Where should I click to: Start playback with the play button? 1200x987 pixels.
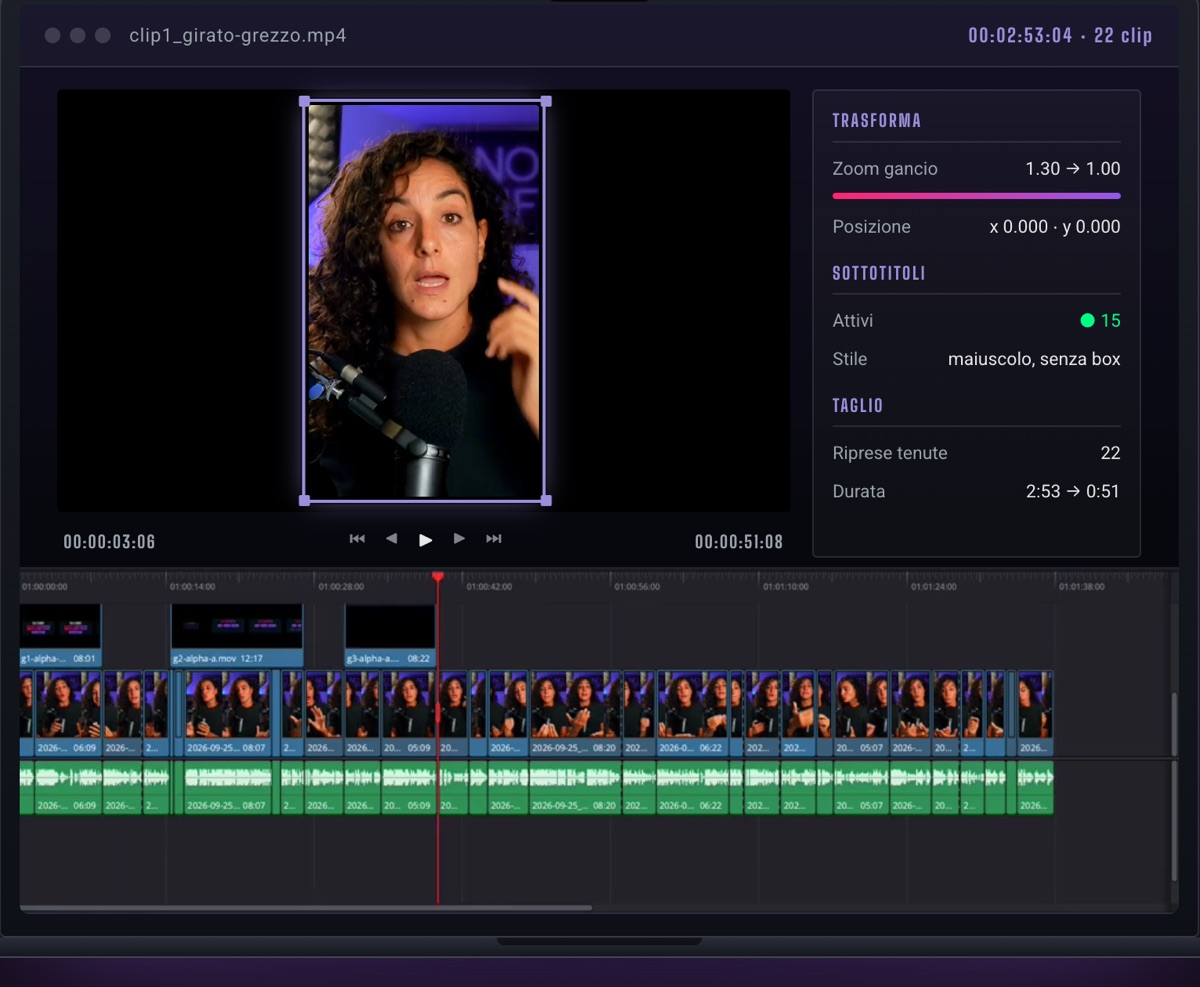(425, 540)
